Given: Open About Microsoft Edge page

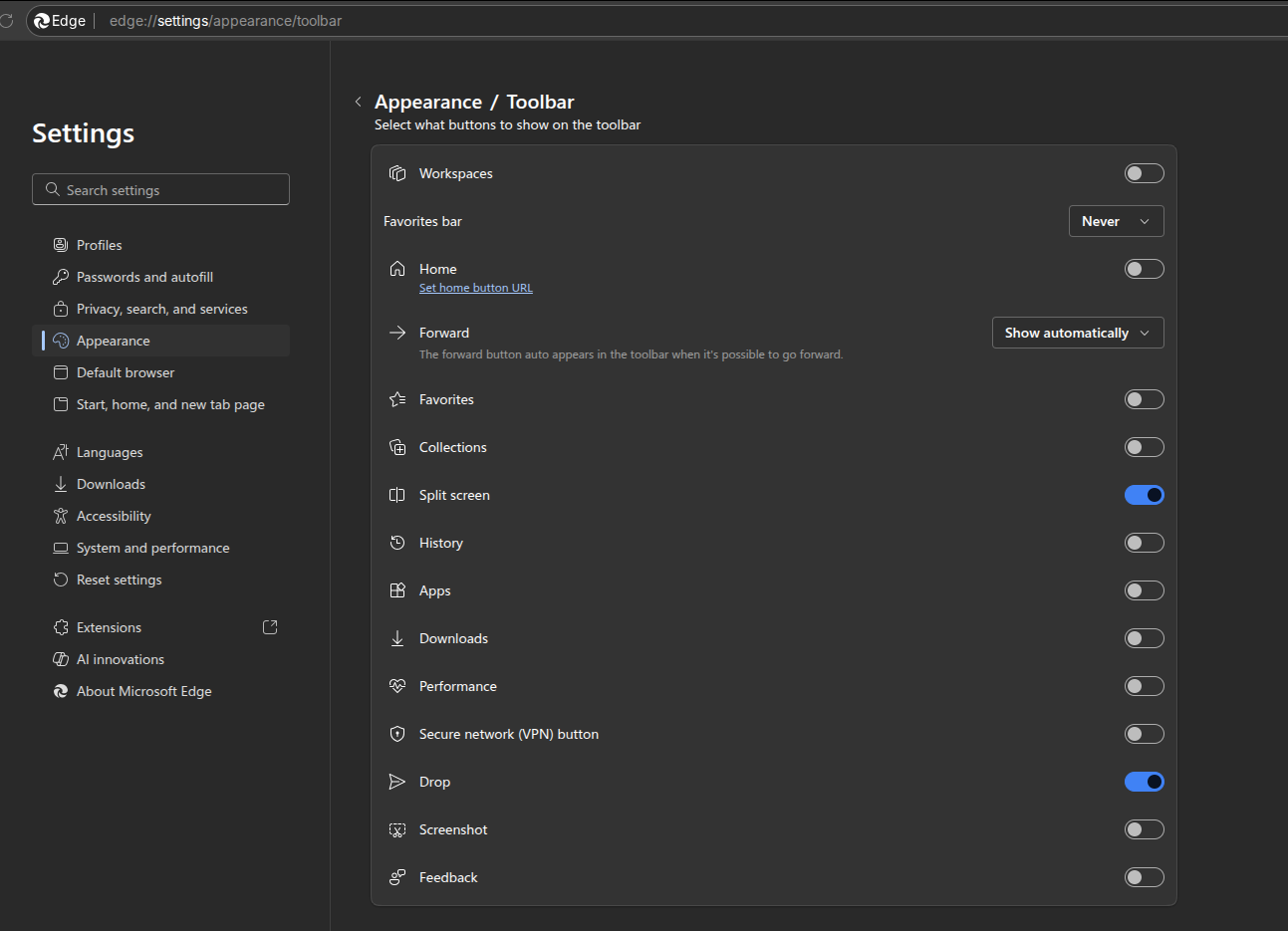Looking at the screenshot, I should click(143, 691).
